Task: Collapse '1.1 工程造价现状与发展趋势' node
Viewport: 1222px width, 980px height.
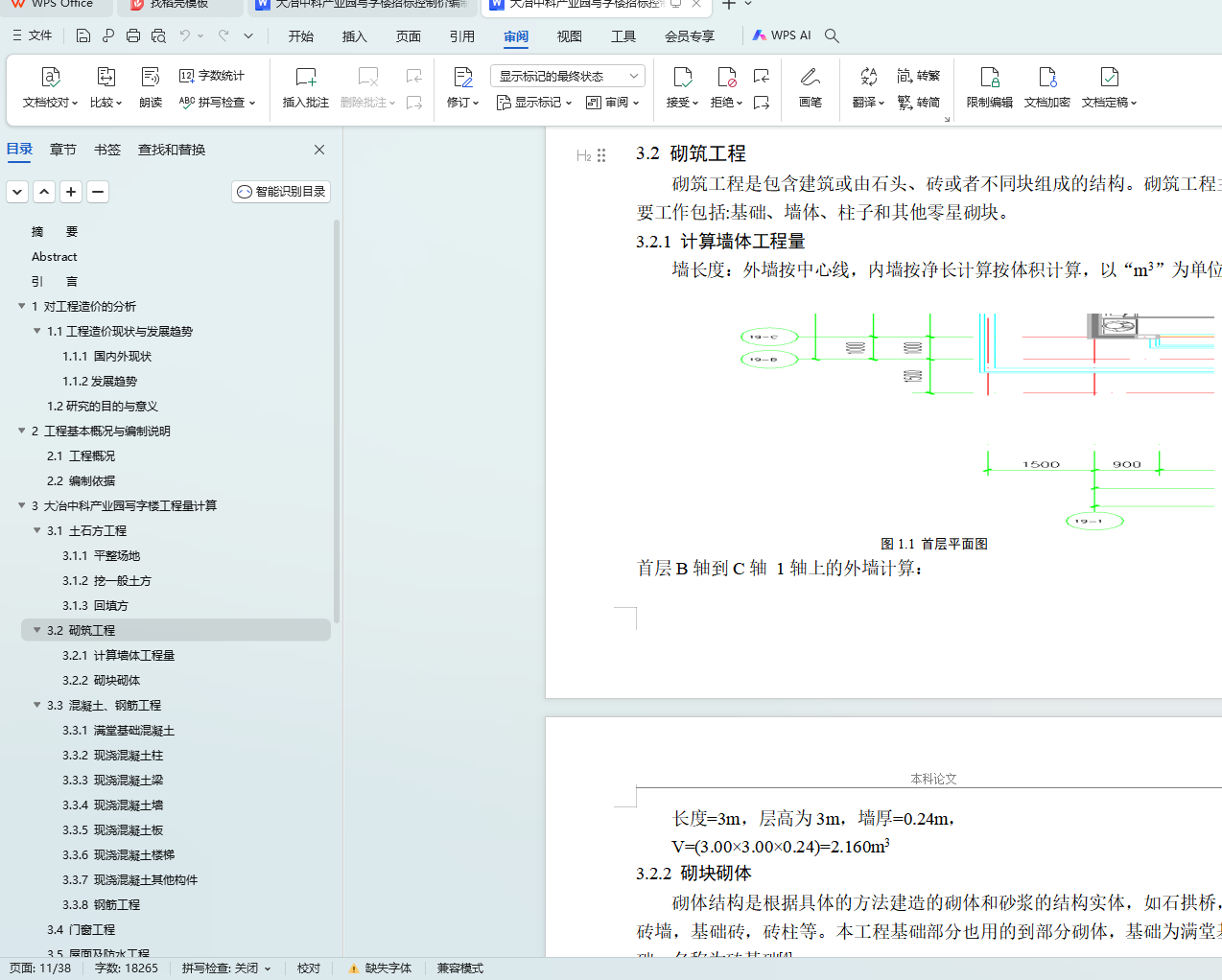Action: click(x=37, y=331)
